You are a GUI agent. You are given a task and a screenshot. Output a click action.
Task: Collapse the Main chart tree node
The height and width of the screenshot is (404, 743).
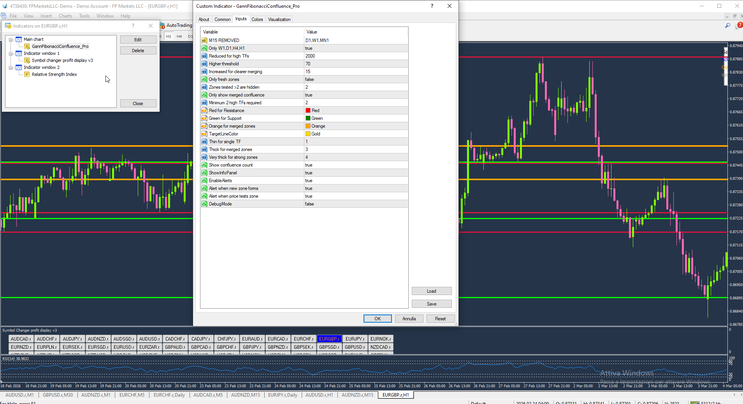[11, 40]
